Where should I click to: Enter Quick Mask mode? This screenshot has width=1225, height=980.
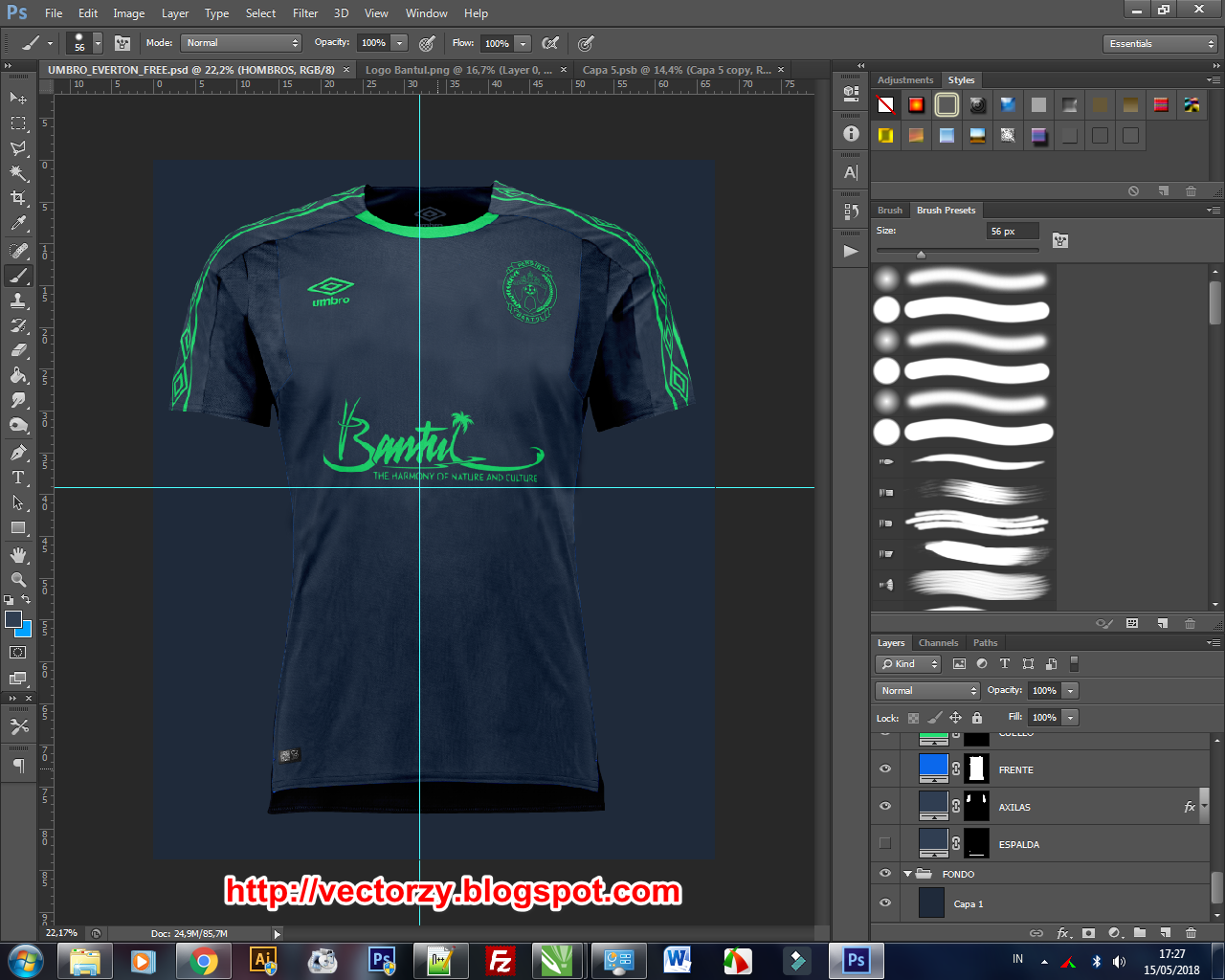click(18, 653)
